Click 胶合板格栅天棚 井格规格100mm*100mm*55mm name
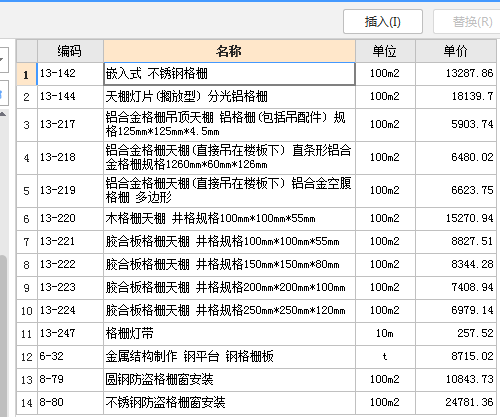The width and height of the screenshot is (500, 417). pyautogui.click(x=229, y=242)
